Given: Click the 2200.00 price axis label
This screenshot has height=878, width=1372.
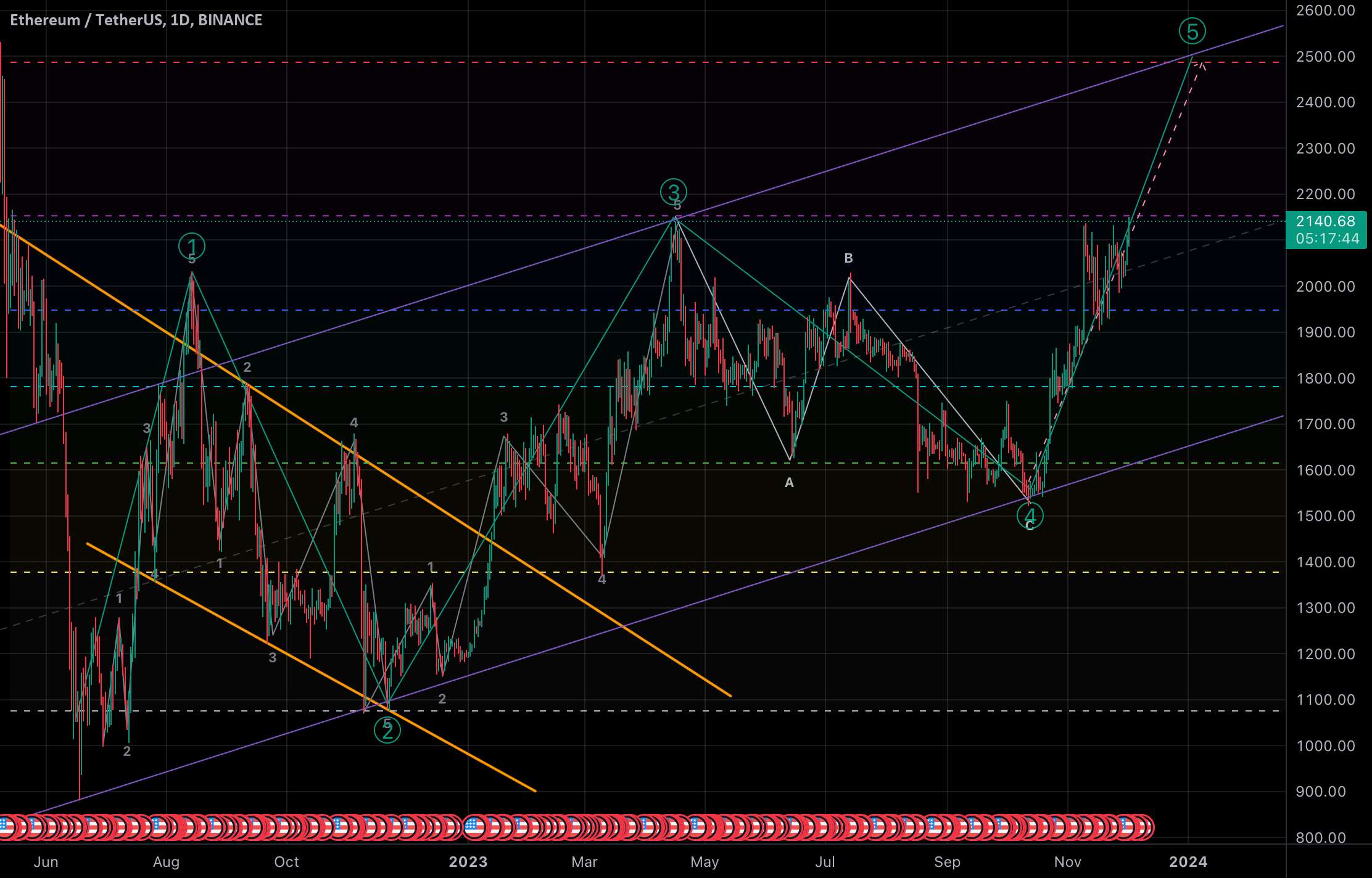Looking at the screenshot, I should point(1326,194).
